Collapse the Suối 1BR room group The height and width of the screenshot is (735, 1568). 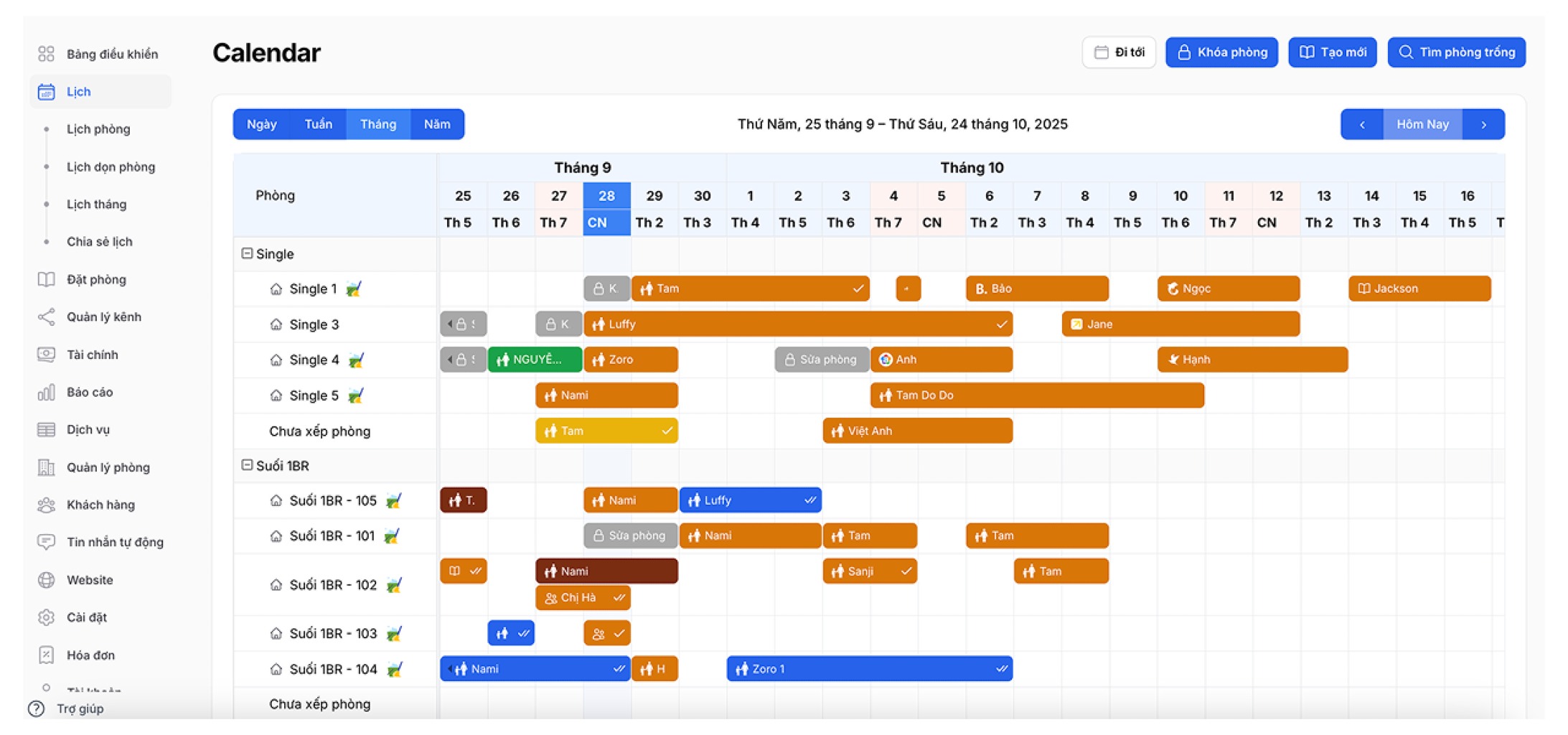[247, 465]
